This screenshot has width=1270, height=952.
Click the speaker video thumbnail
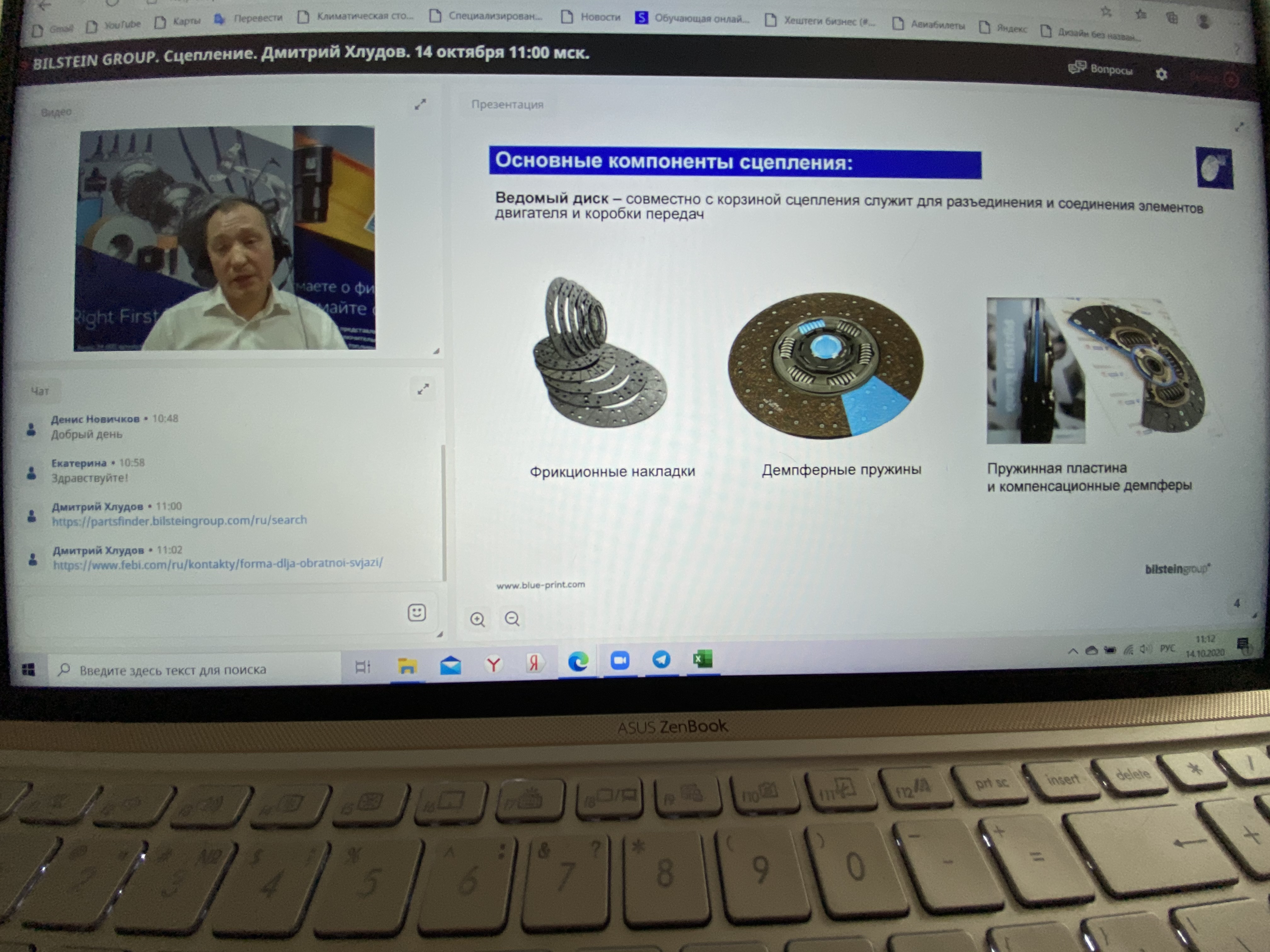[225, 238]
